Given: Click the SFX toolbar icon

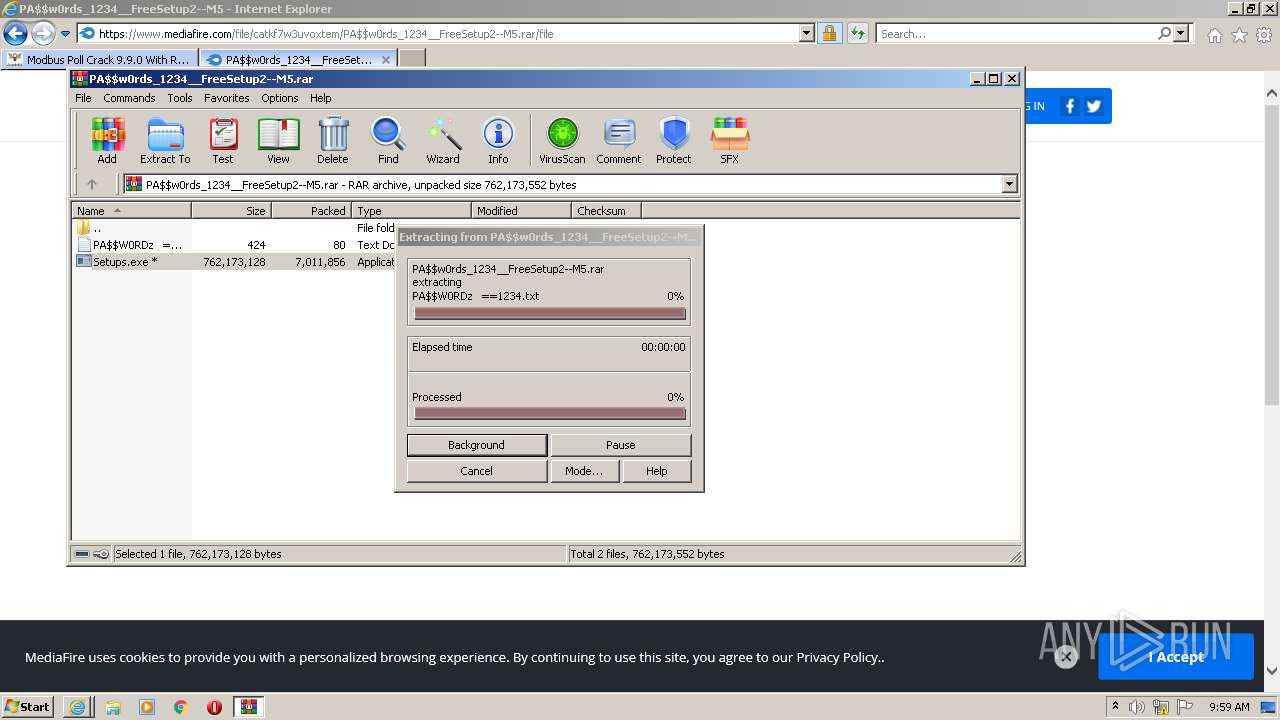Looking at the screenshot, I should click(730, 140).
